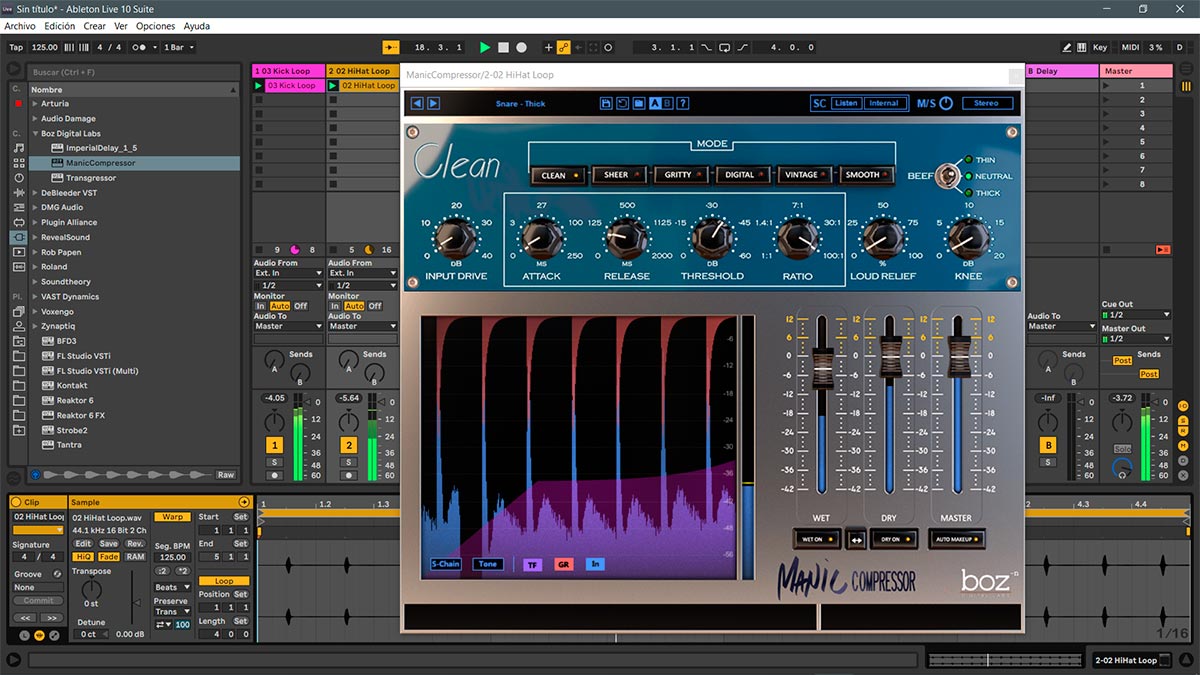Open the Beats warp mode dropdown
This screenshot has height=675, width=1200.
[x=173, y=588]
